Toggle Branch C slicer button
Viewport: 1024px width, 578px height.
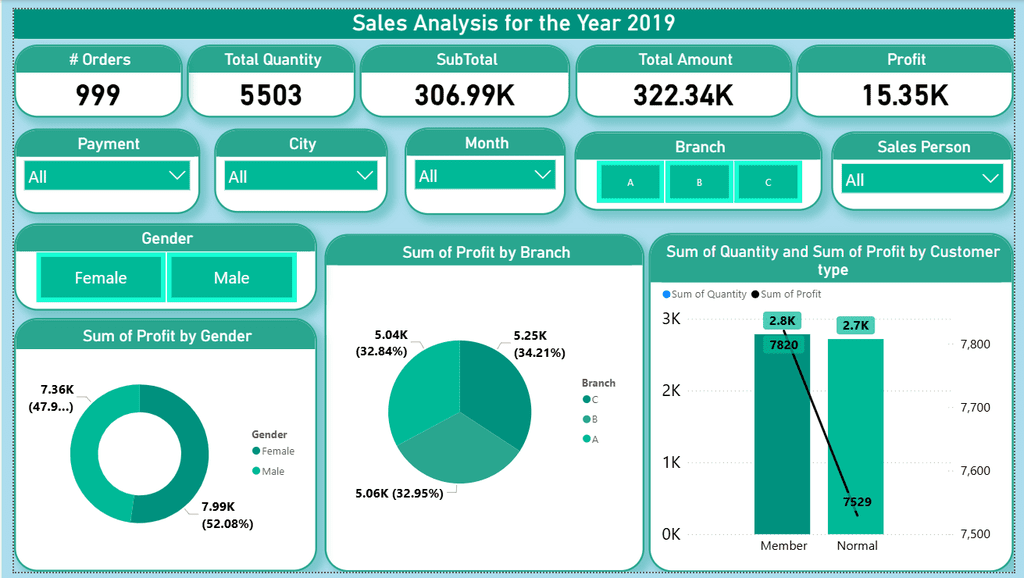(768, 182)
